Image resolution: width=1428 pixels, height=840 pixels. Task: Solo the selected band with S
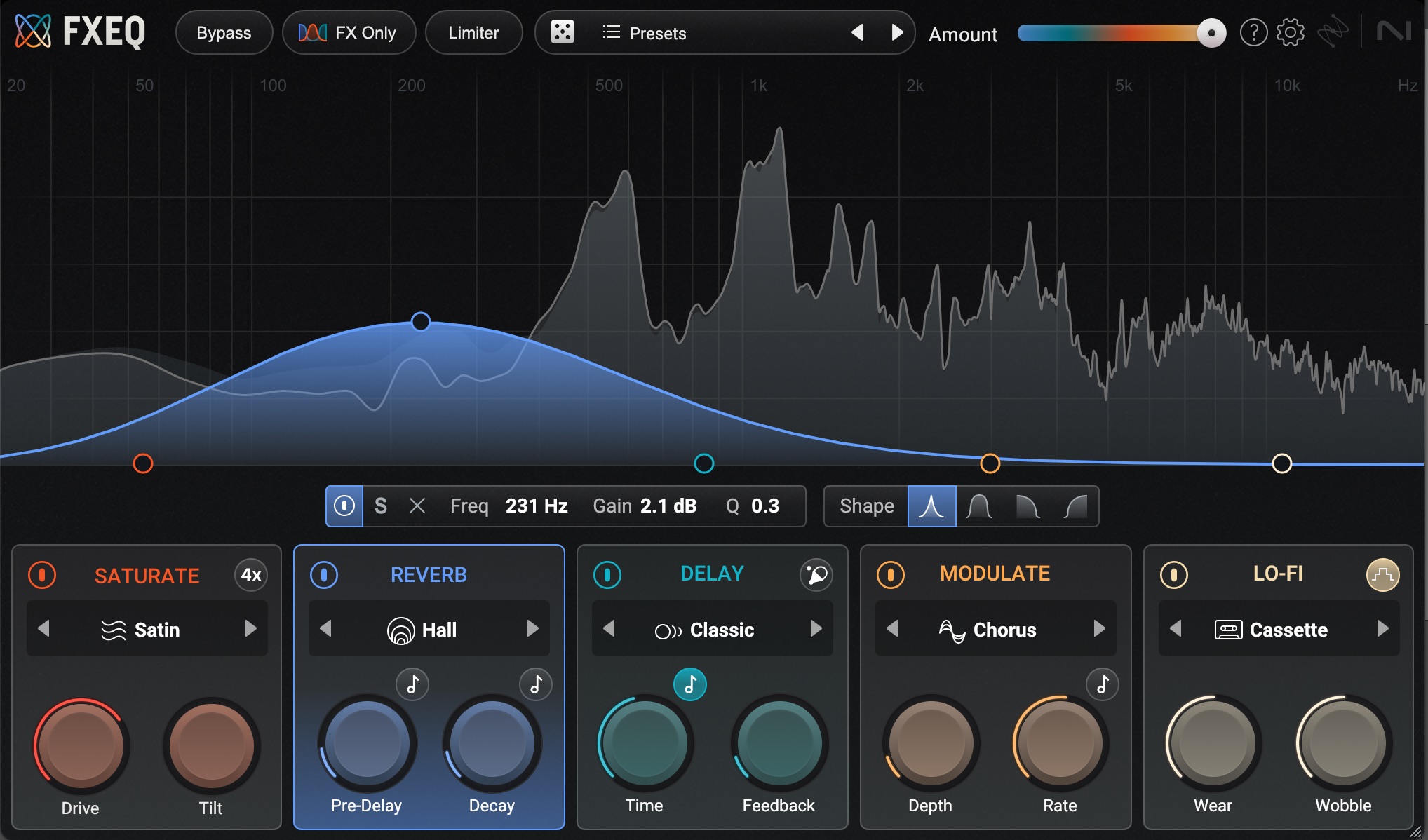click(x=380, y=506)
